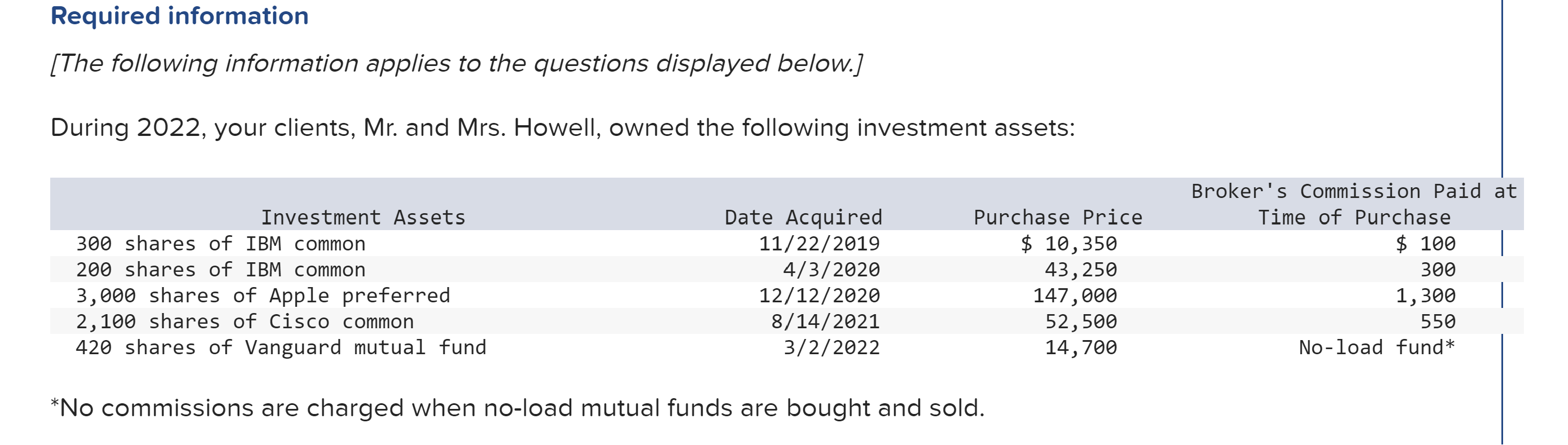The image size is (1568, 445).
Task: Click the $ 10,350 purchase price
Action: pos(1068,244)
